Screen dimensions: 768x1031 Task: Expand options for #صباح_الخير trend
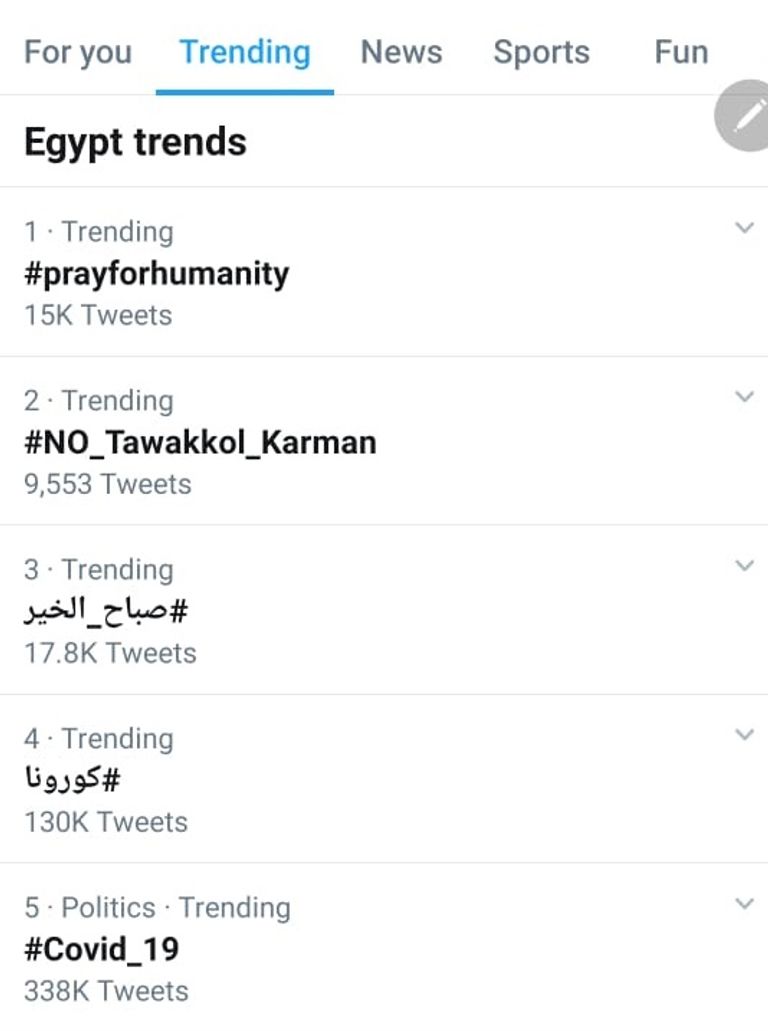pos(744,566)
